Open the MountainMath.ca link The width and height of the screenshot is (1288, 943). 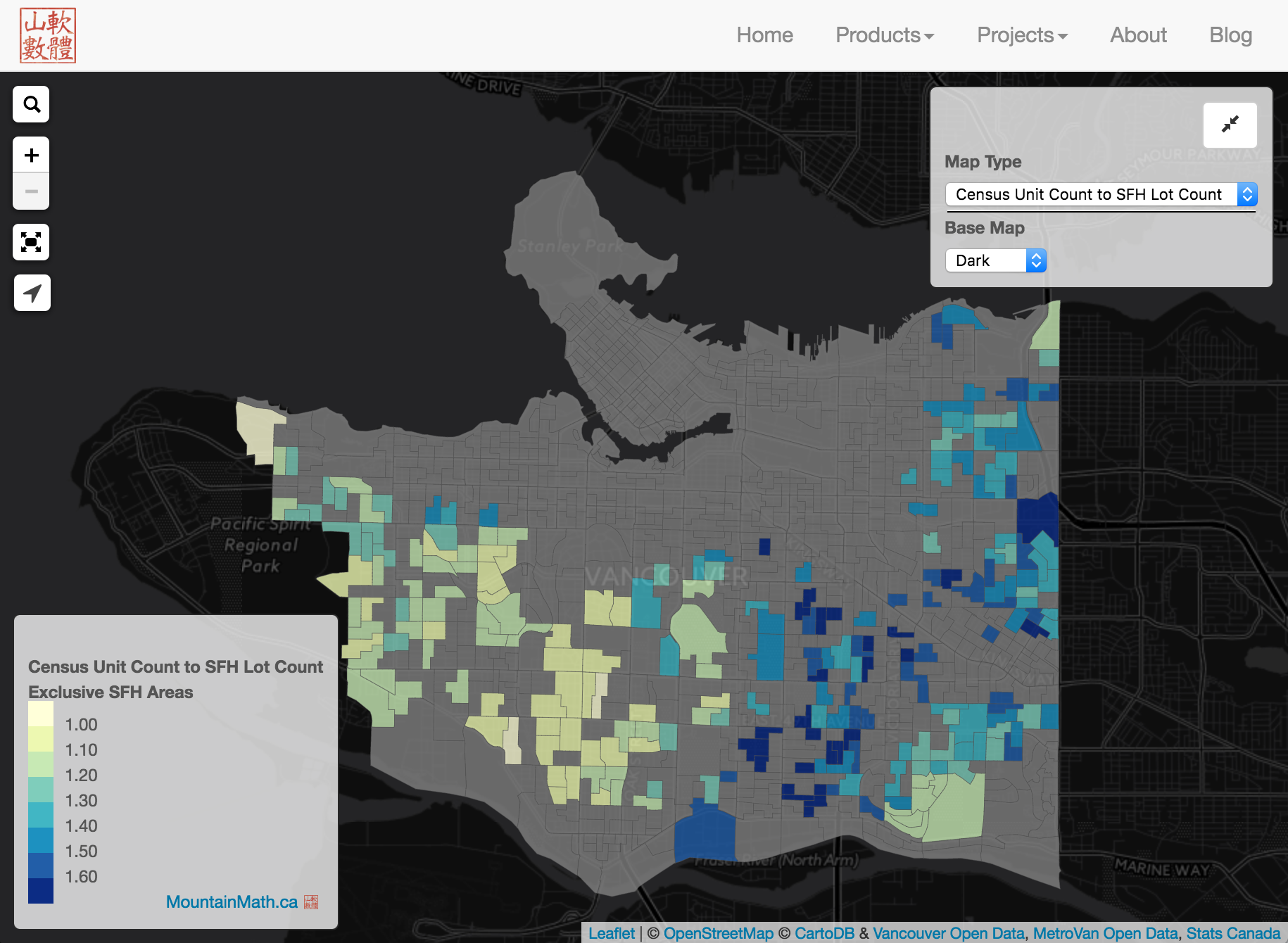[232, 902]
